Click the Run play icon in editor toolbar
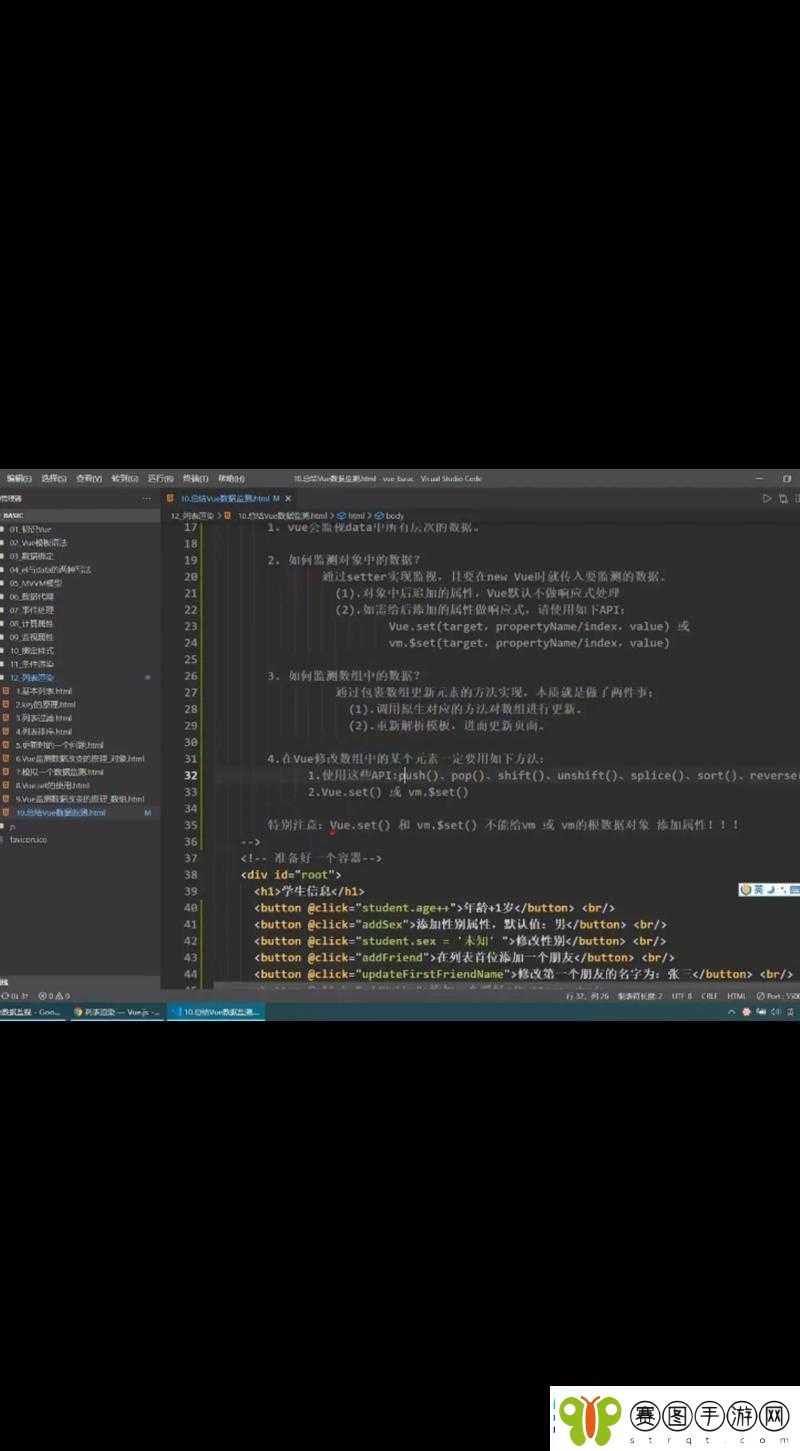Image resolution: width=800 pixels, height=1451 pixels. click(767, 498)
